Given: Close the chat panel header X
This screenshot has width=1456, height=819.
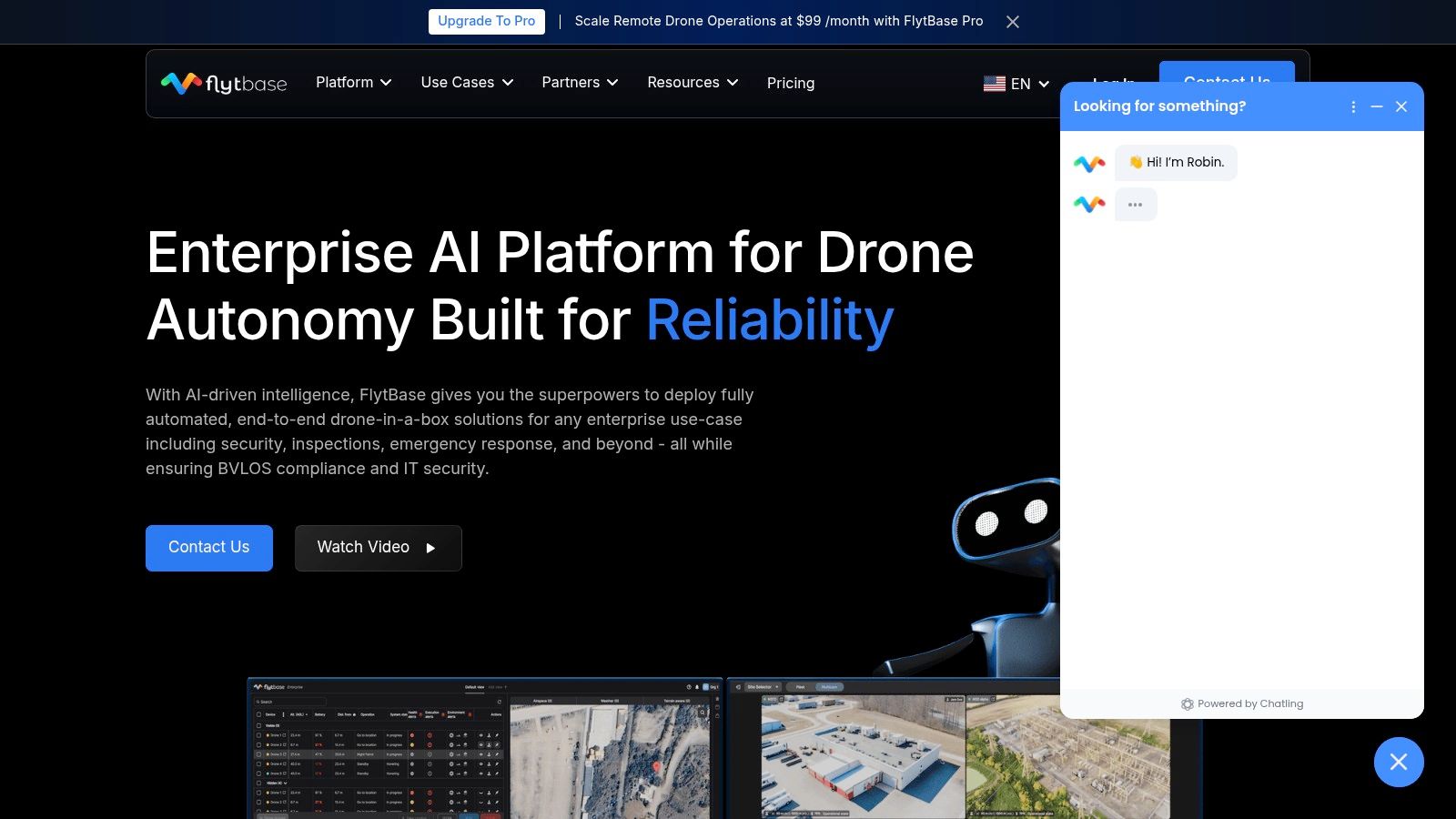Looking at the screenshot, I should click(x=1401, y=106).
